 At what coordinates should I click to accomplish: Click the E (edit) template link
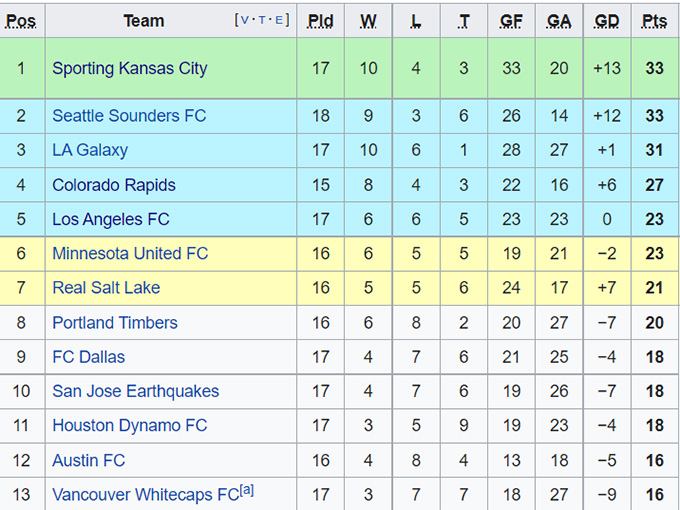click(x=279, y=20)
